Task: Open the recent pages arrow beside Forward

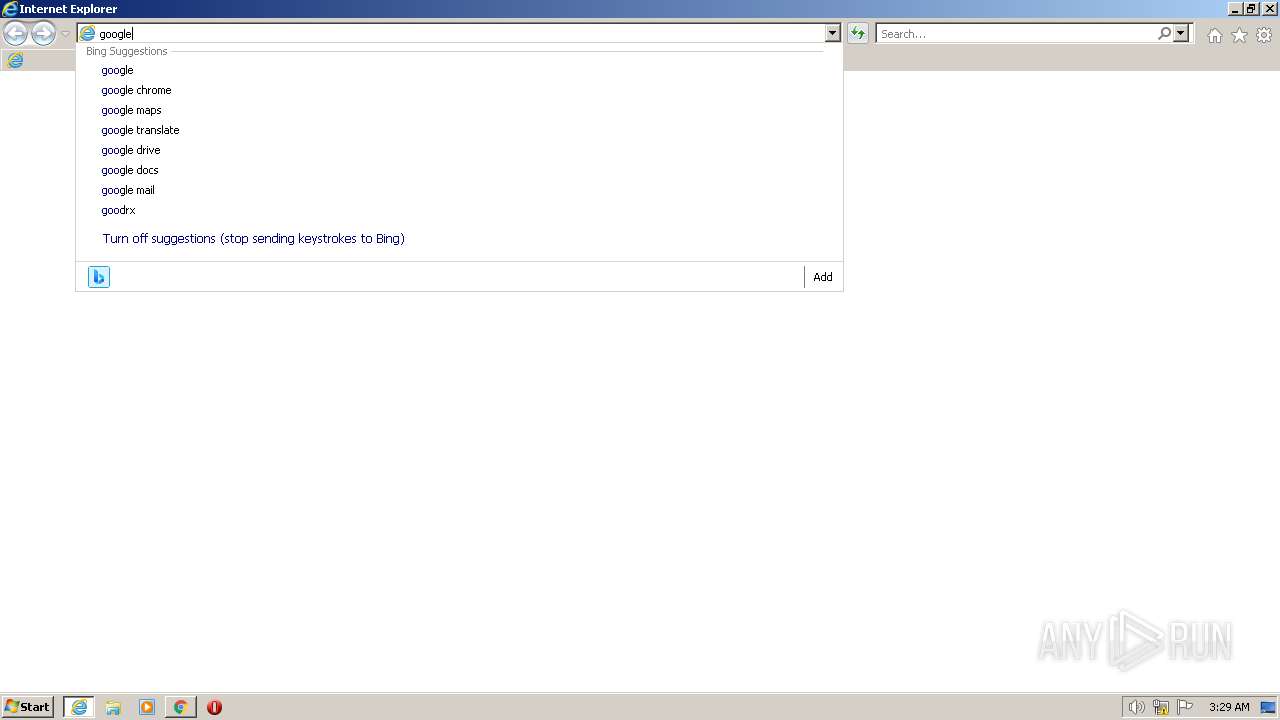Action: [65, 34]
